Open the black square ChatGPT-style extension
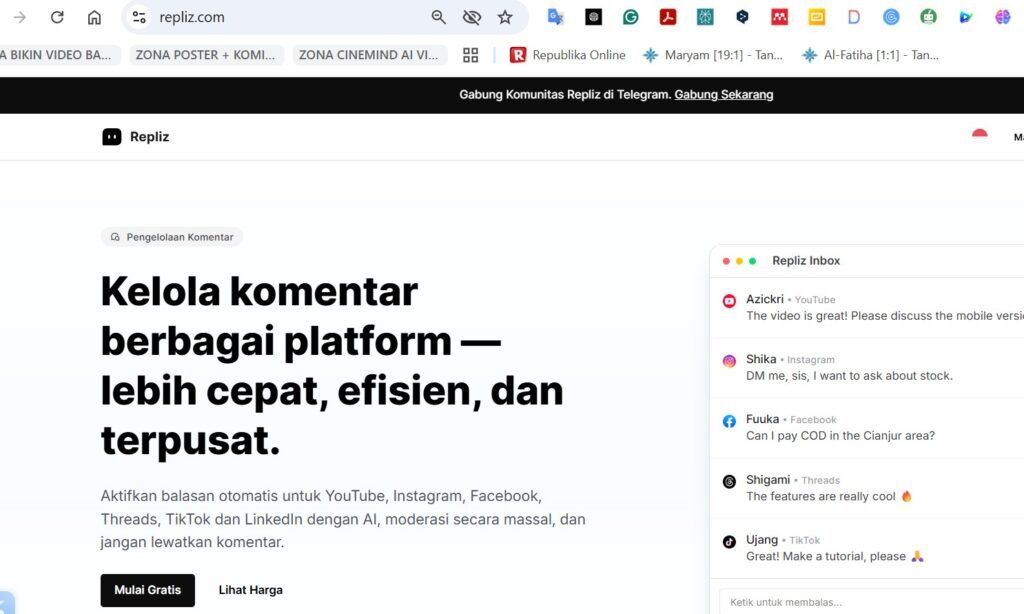Viewport: 1024px width, 614px height. 593,17
